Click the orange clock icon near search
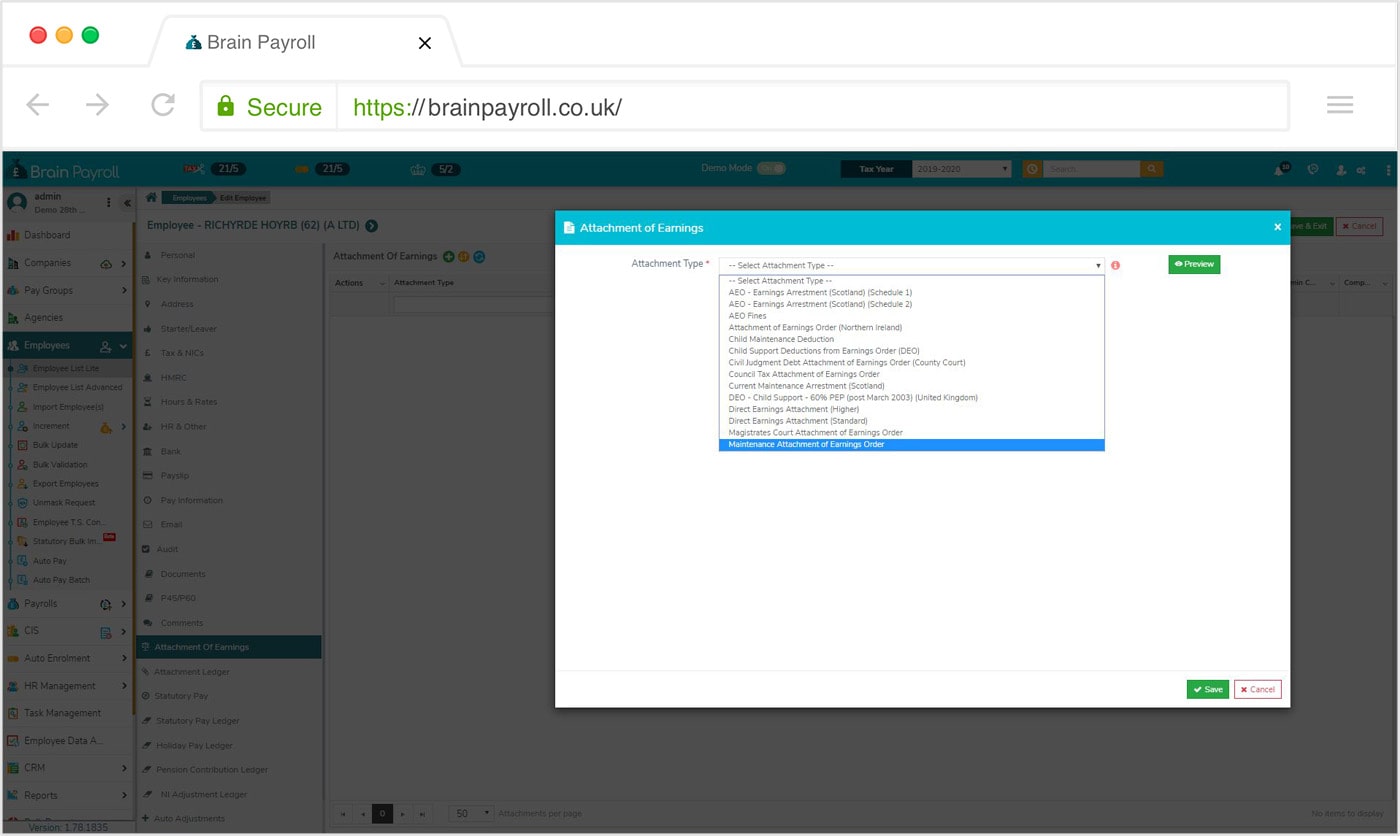 (1032, 169)
